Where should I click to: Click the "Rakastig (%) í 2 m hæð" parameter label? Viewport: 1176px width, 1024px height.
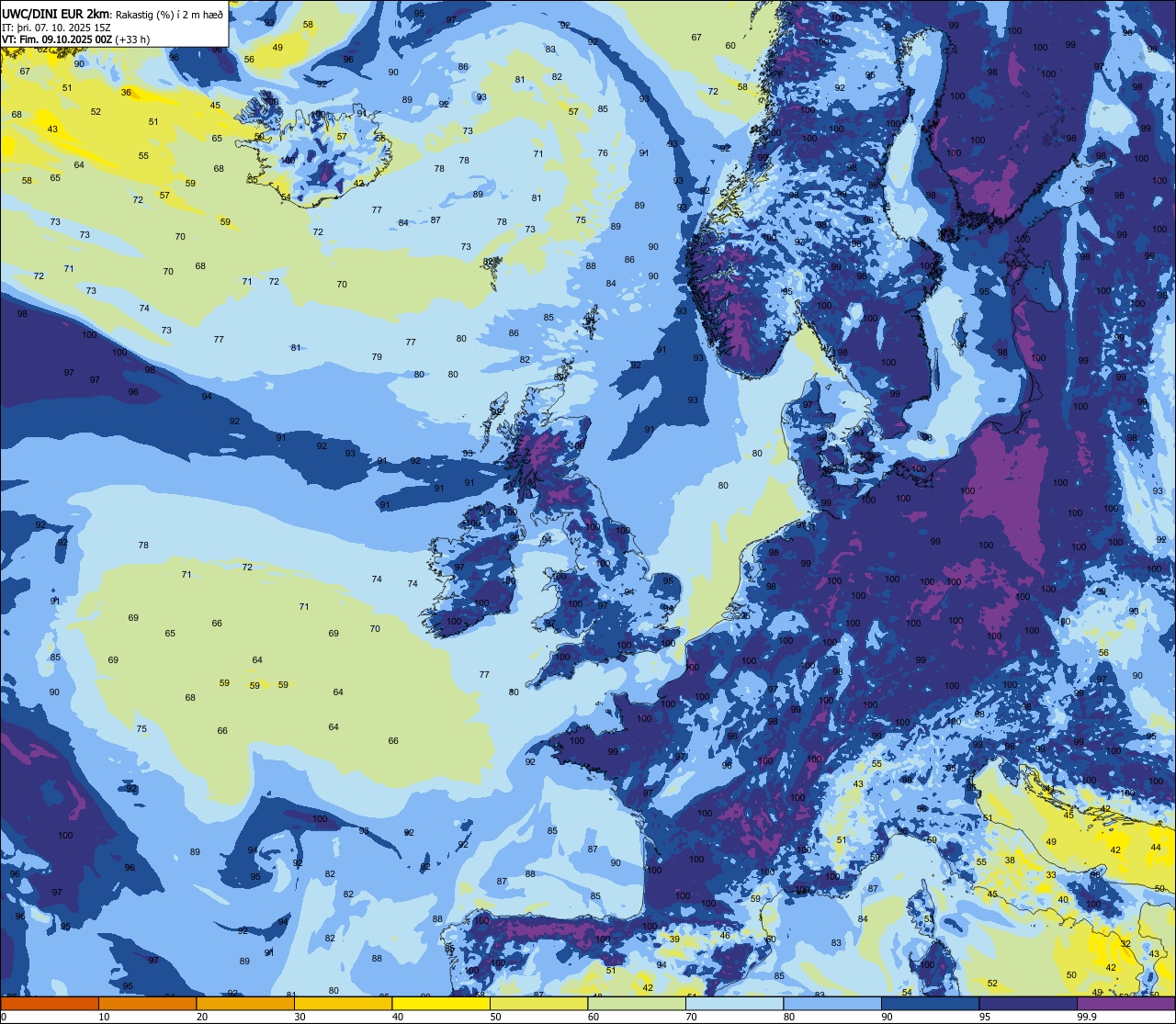click(x=169, y=14)
